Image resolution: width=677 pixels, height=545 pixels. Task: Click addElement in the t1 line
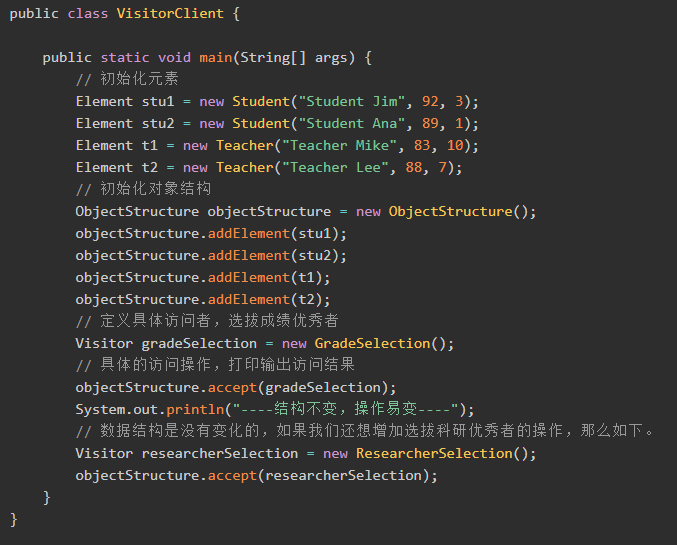(x=249, y=278)
